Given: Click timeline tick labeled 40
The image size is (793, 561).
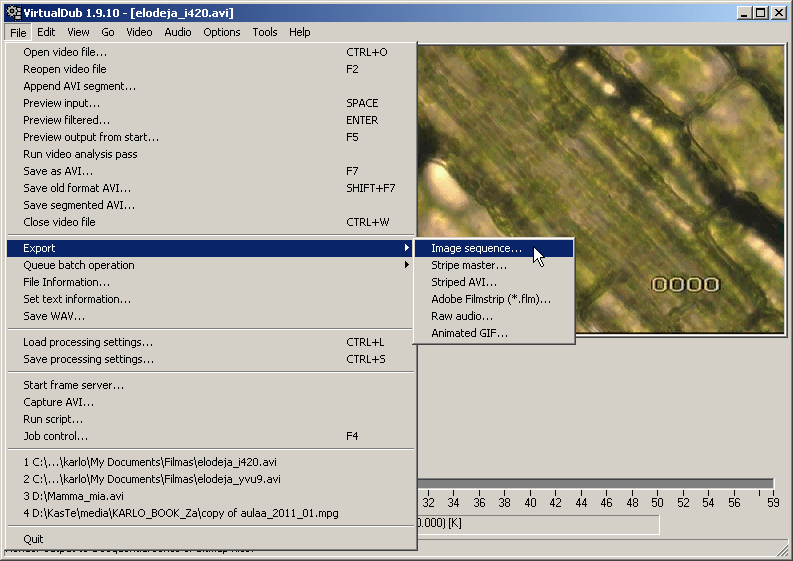Looking at the screenshot, I should [x=530, y=500].
